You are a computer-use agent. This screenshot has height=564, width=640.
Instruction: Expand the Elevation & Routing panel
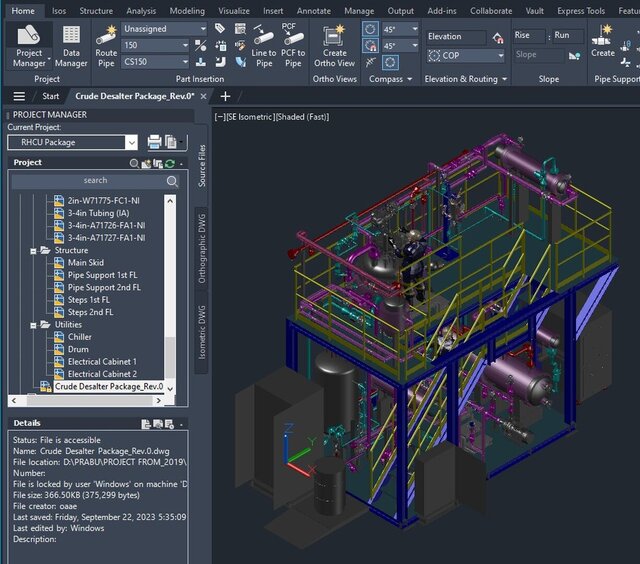pos(465,79)
